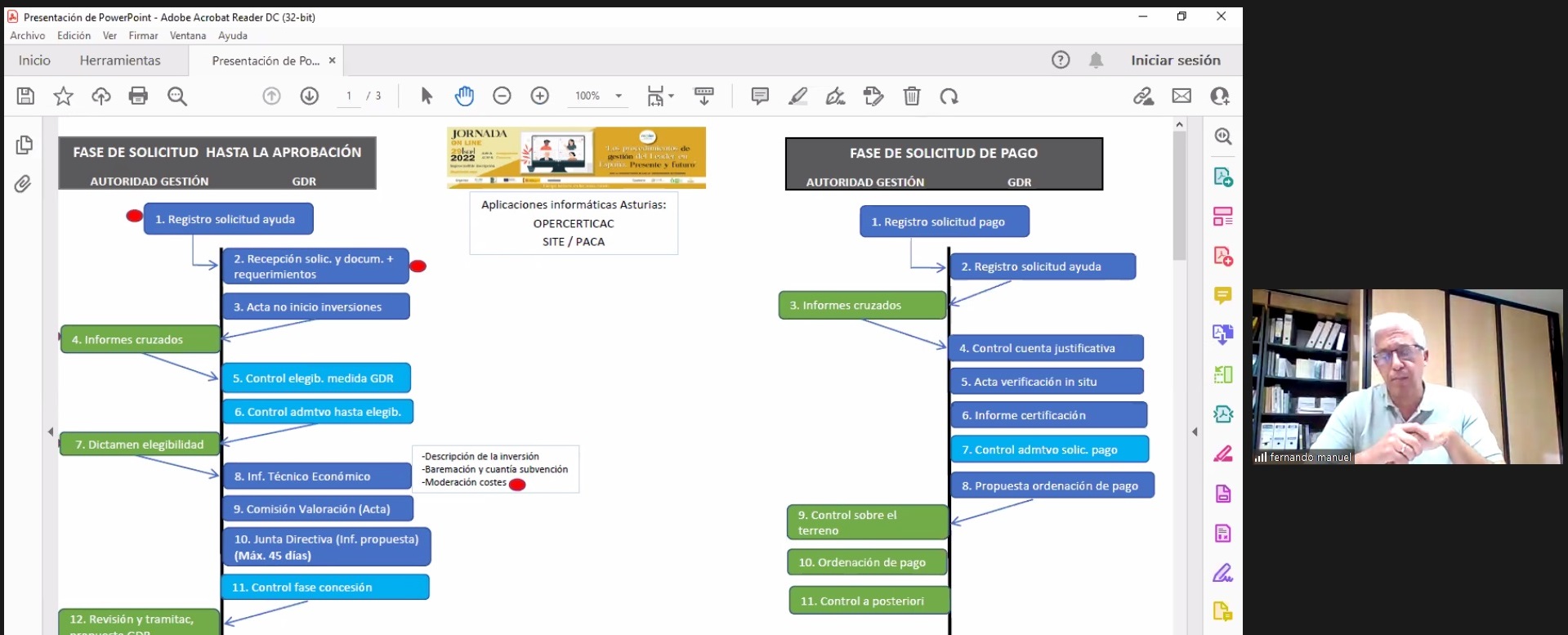
Task: Print the document using the printer icon
Action: click(x=138, y=96)
